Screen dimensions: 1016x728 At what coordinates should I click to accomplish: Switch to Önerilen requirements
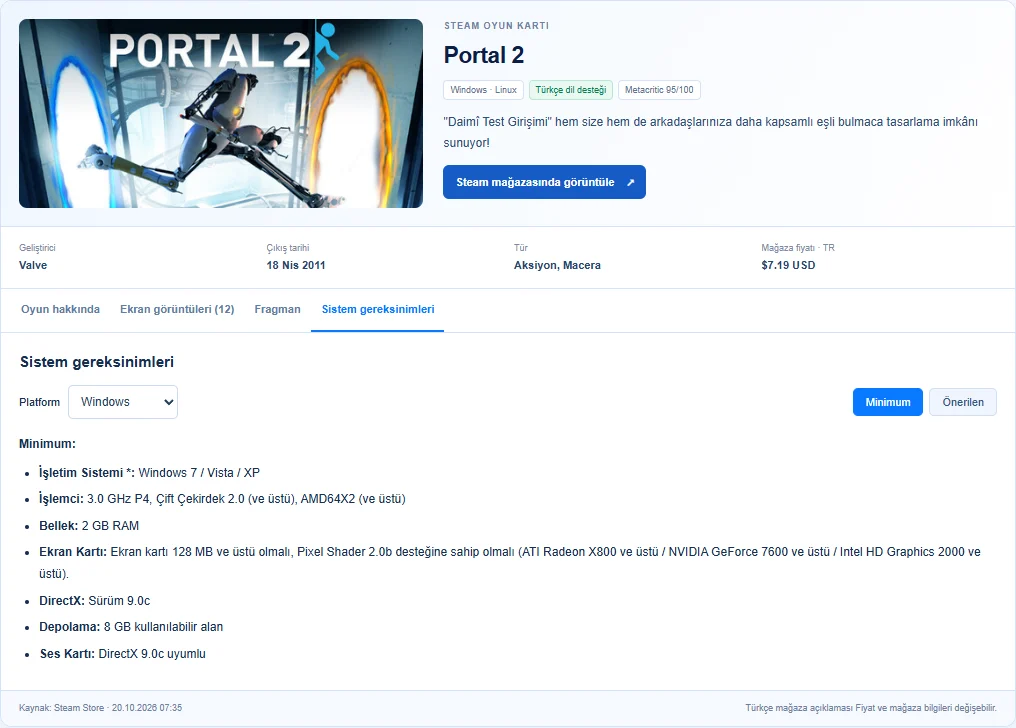click(x=963, y=402)
